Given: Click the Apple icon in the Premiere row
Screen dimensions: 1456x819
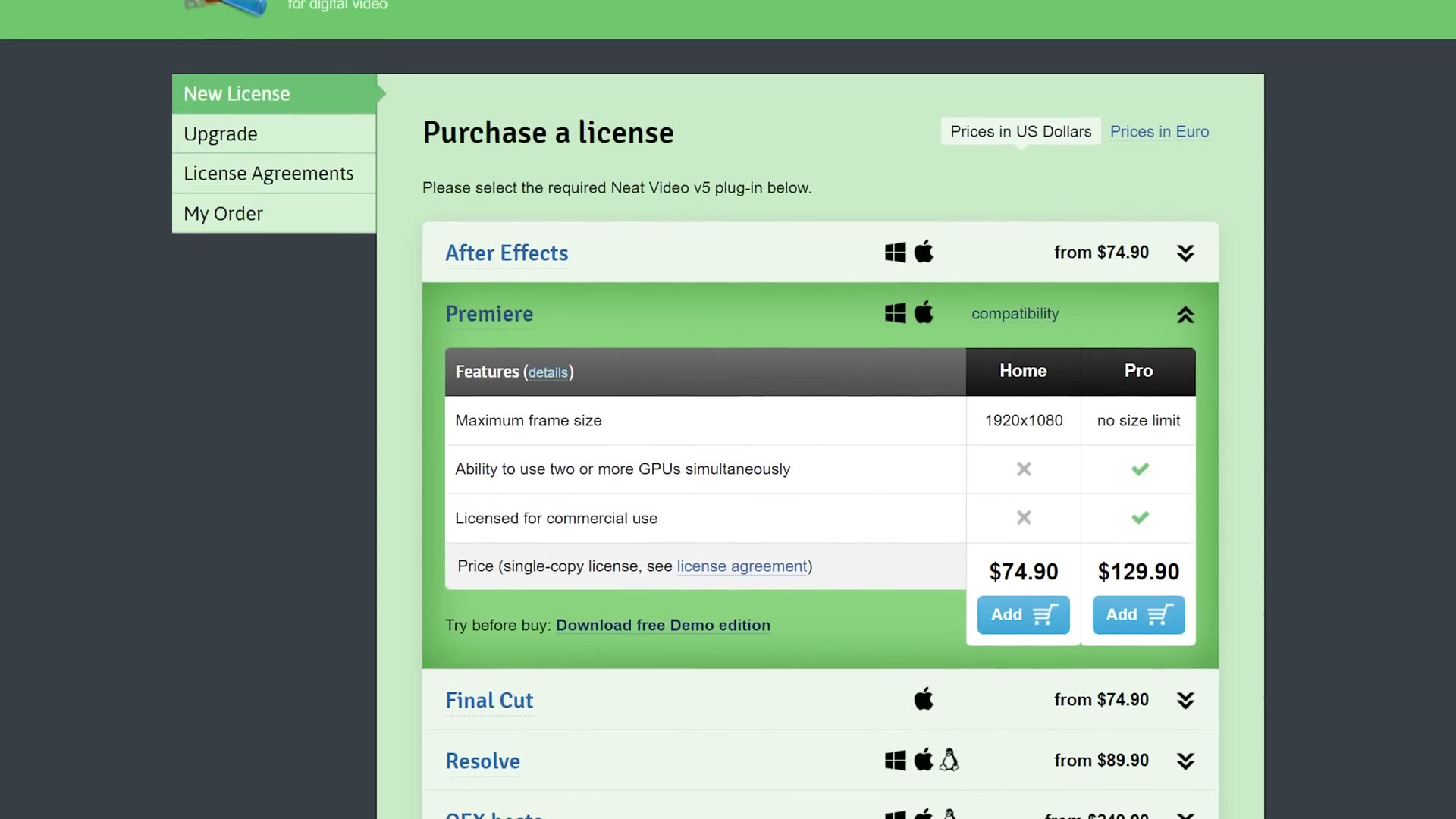Looking at the screenshot, I should pos(924,312).
